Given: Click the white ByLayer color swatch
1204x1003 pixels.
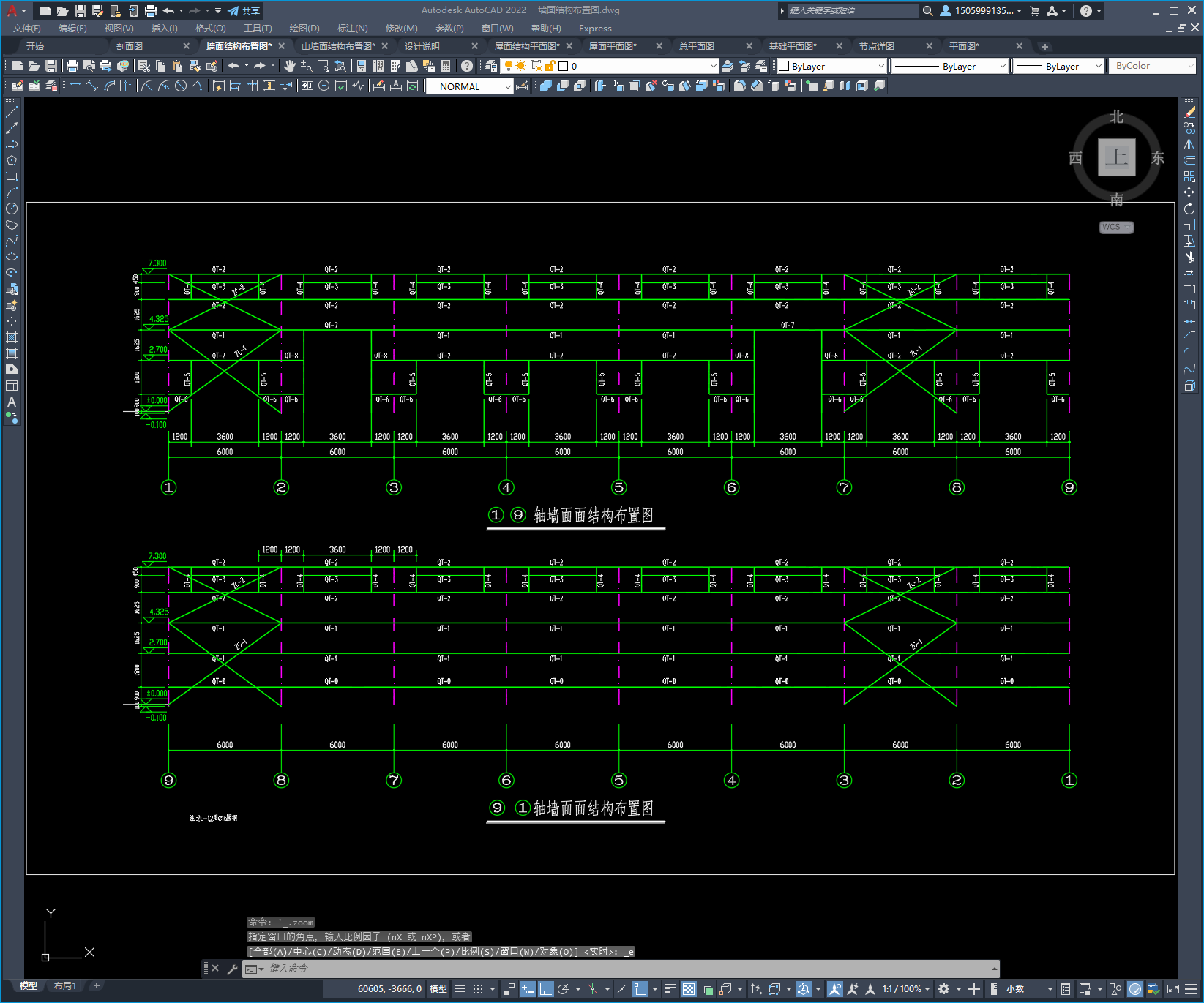Looking at the screenshot, I should point(784,66).
